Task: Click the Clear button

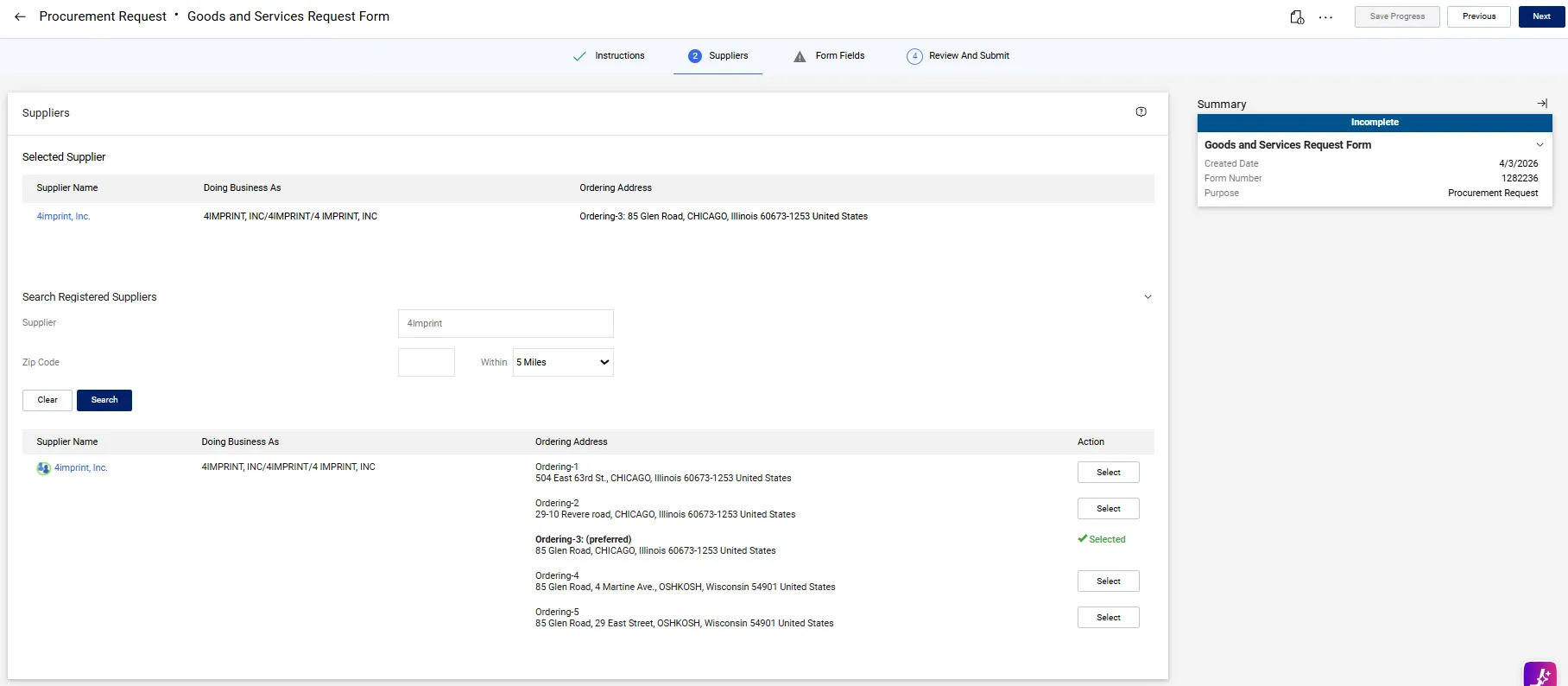Action: (47, 400)
